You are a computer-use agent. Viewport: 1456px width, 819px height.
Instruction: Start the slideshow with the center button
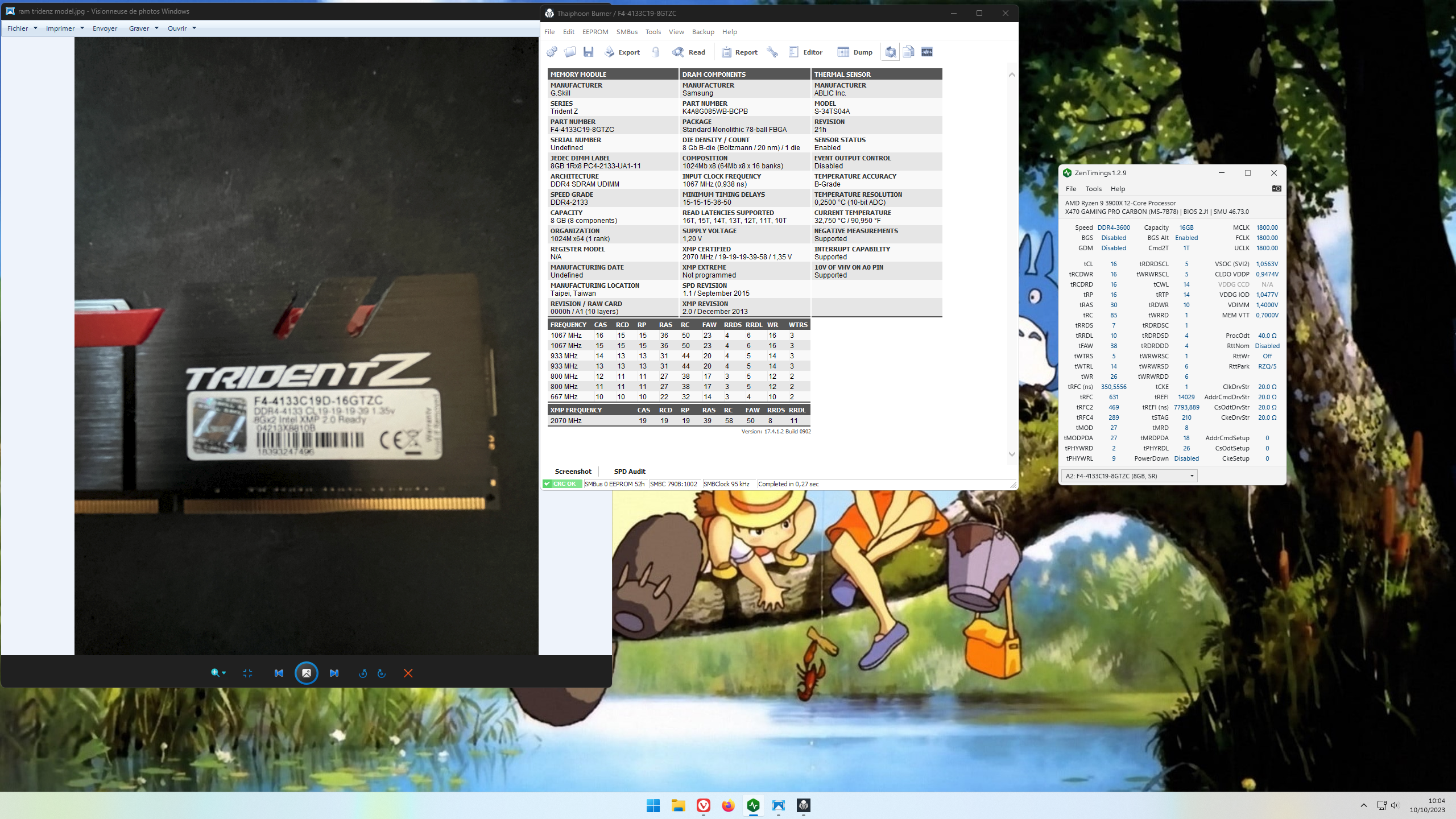[x=306, y=673]
